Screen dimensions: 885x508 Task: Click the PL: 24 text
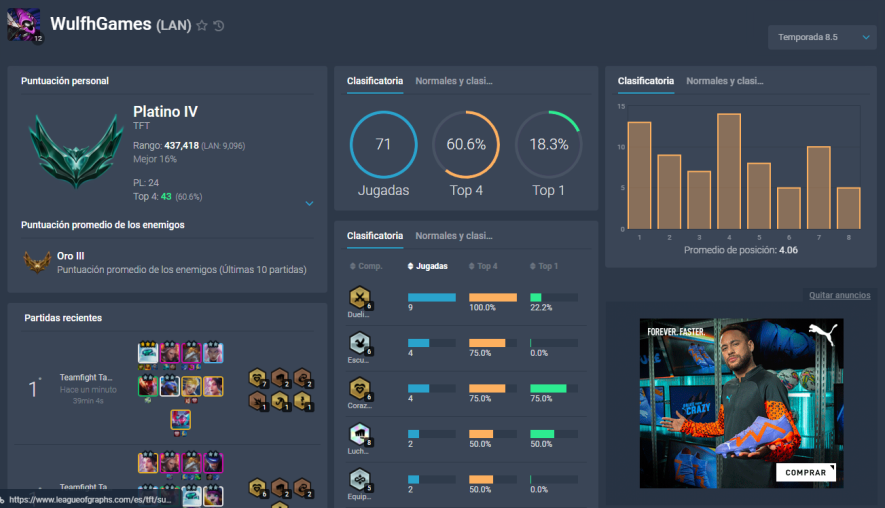click(146, 183)
